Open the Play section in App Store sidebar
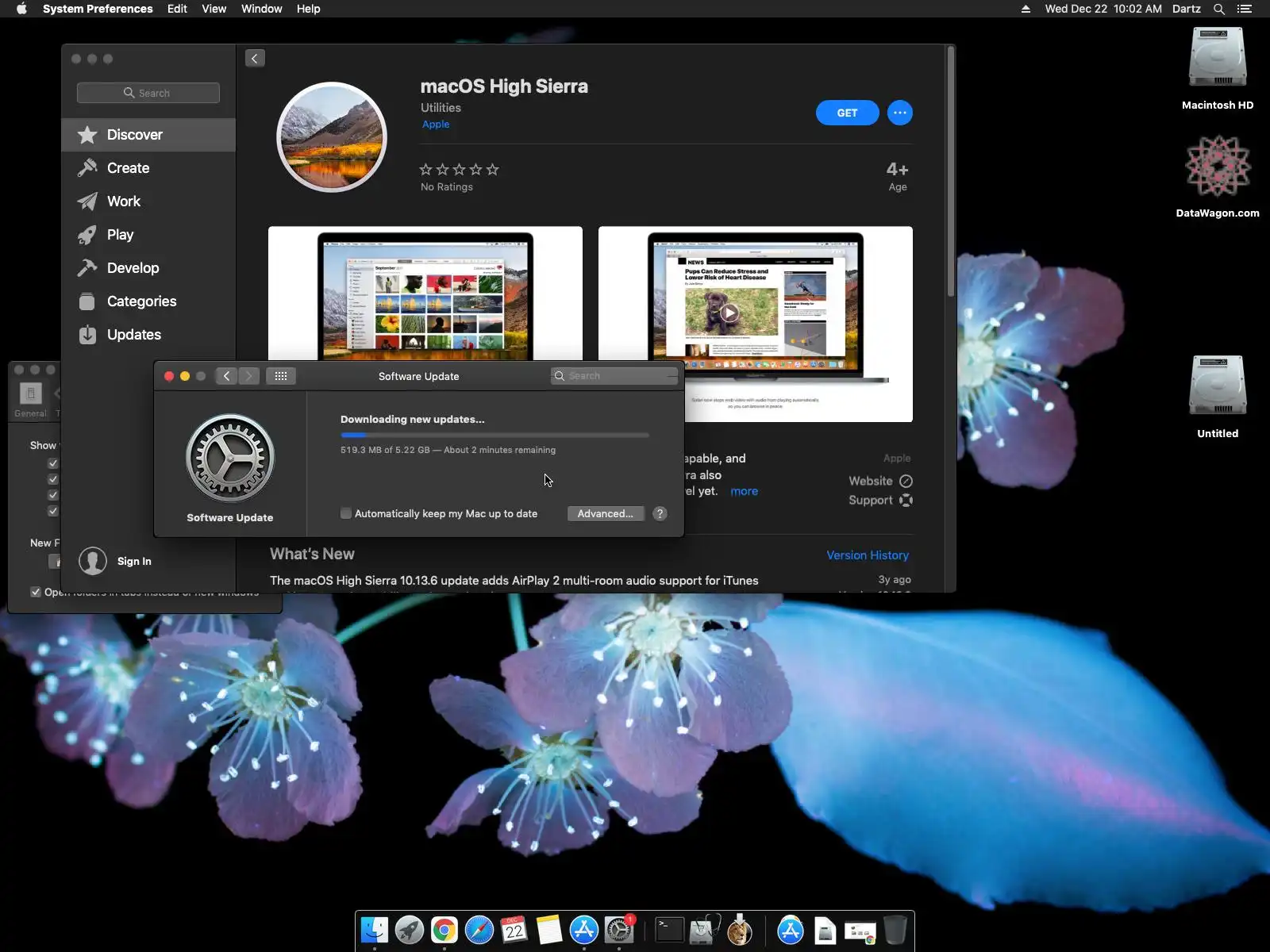The height and width of the screenshot is (952, 1270). pos(148,235)
